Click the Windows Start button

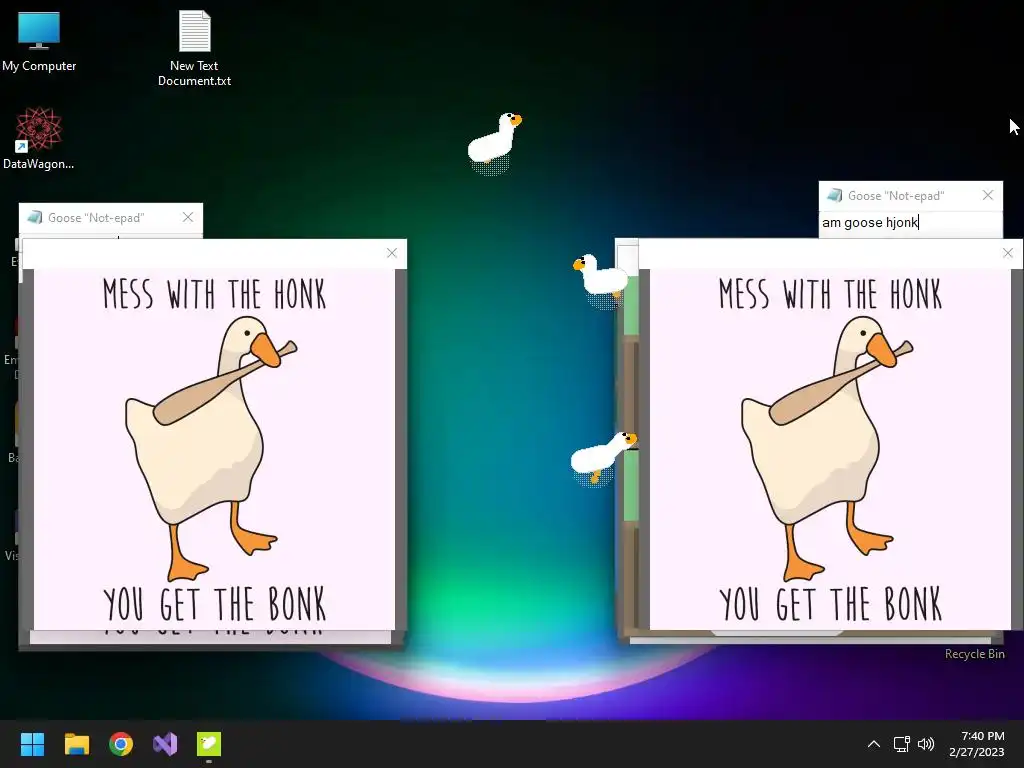pos(32,744)
